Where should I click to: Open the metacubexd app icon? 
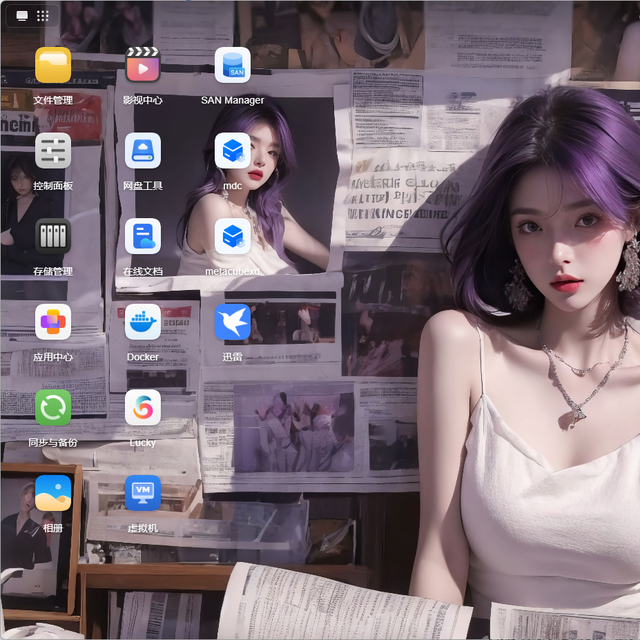(x=233, y=237)
